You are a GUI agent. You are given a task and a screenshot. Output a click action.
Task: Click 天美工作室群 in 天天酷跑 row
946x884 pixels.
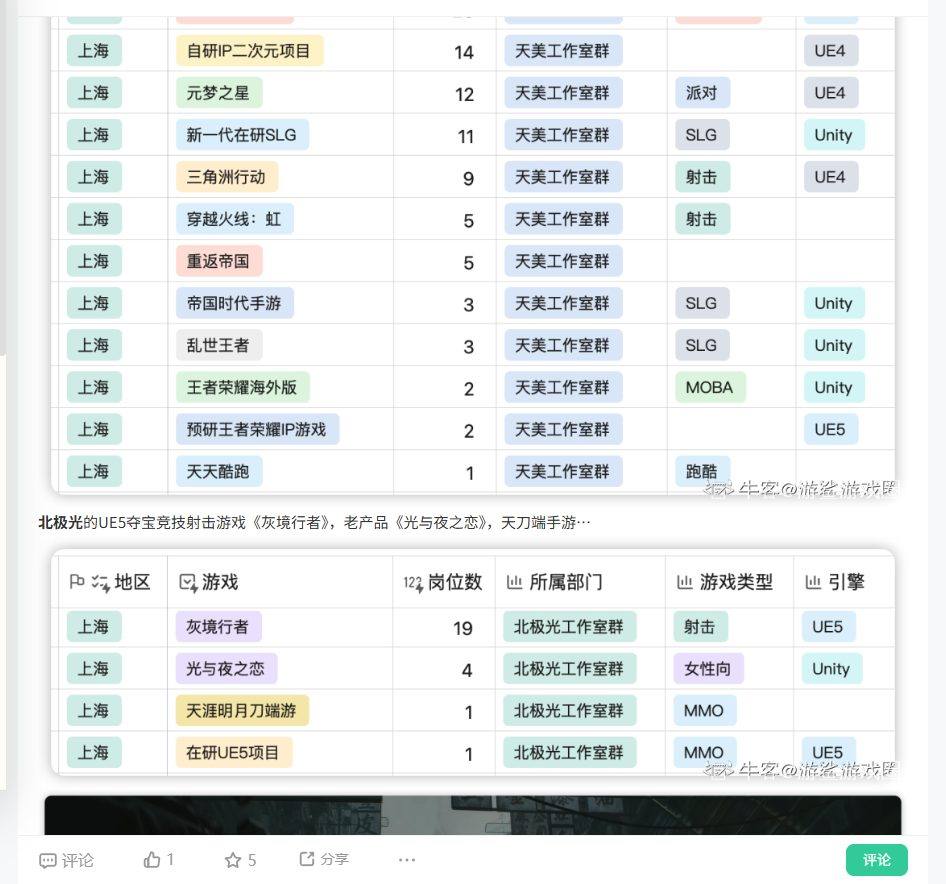(x=563, y=471)
